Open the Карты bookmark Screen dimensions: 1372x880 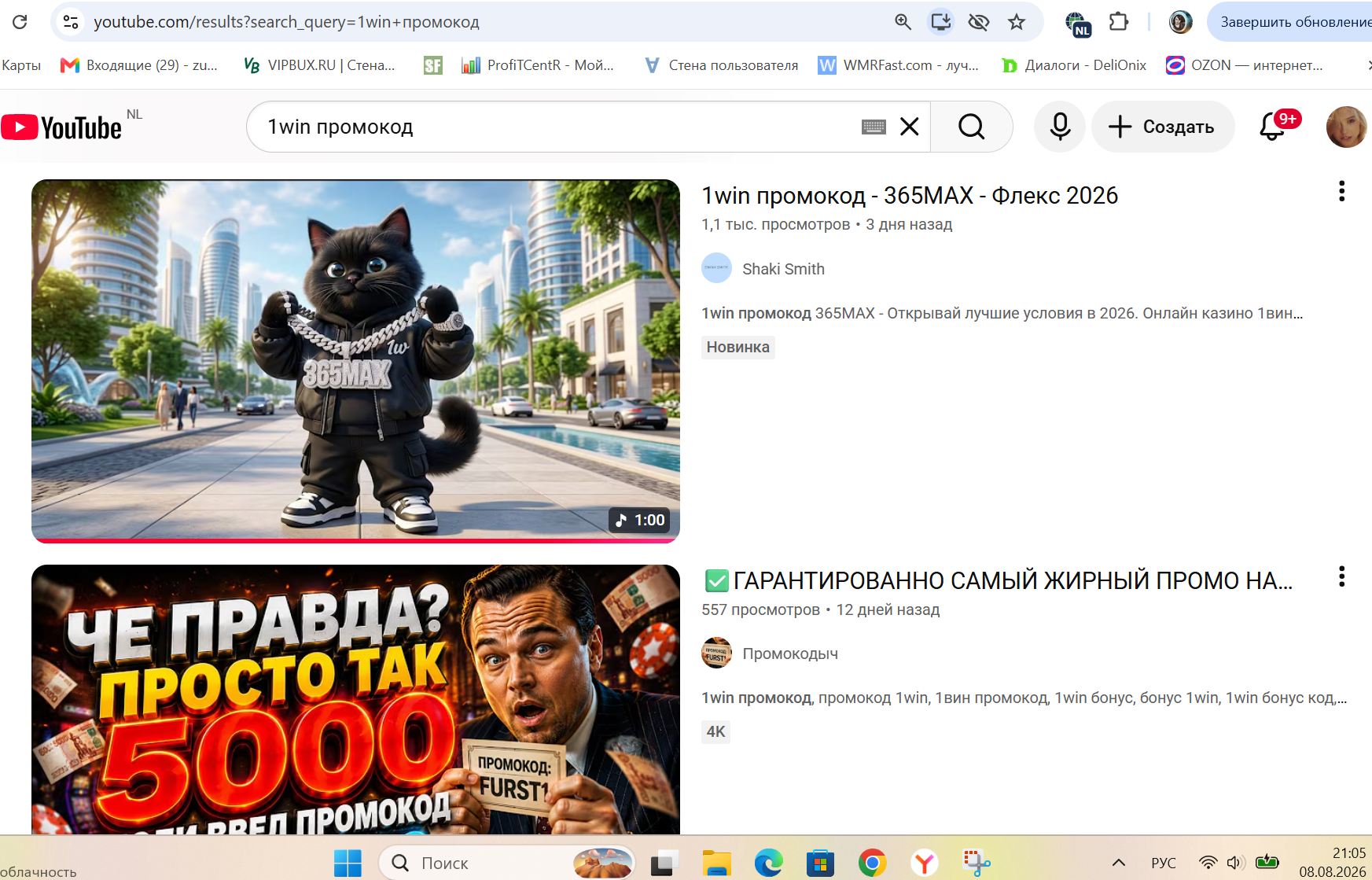pos(21,65)
